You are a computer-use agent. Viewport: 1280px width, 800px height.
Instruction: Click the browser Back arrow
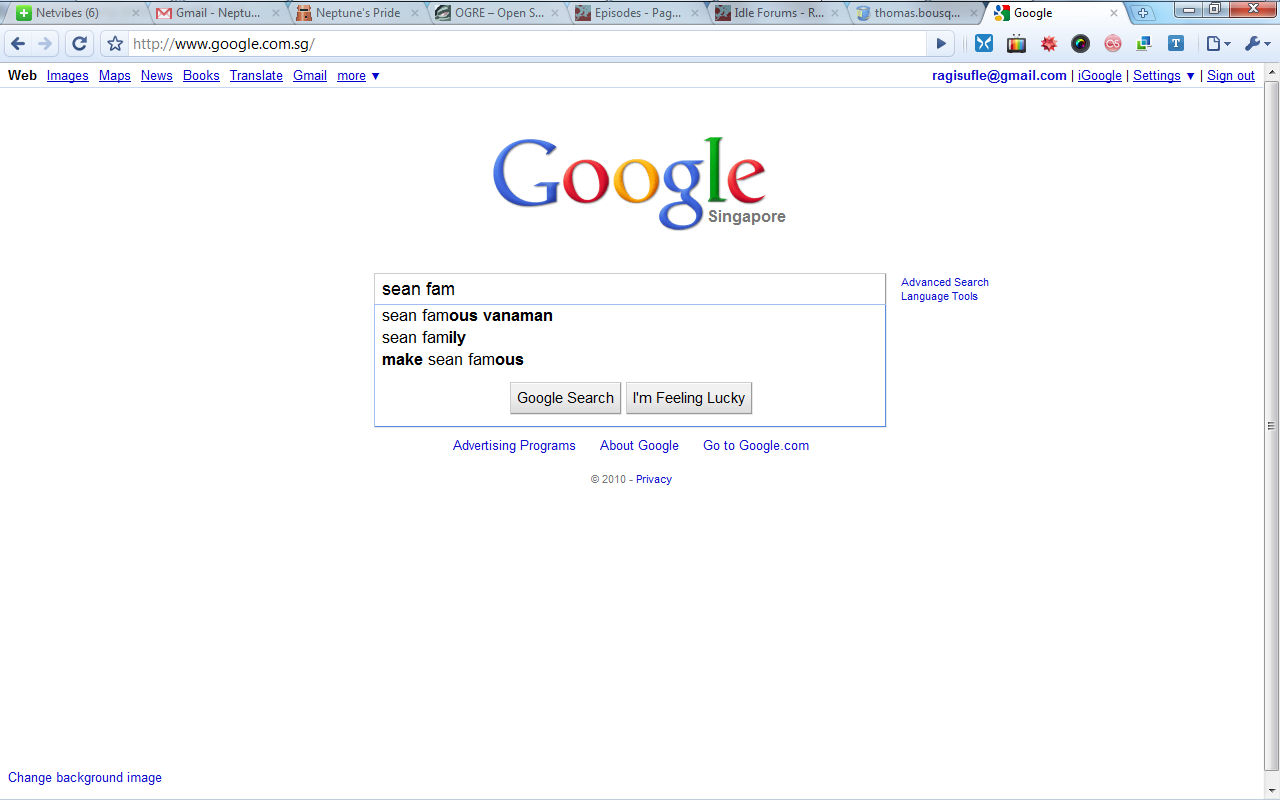[18, 44]
